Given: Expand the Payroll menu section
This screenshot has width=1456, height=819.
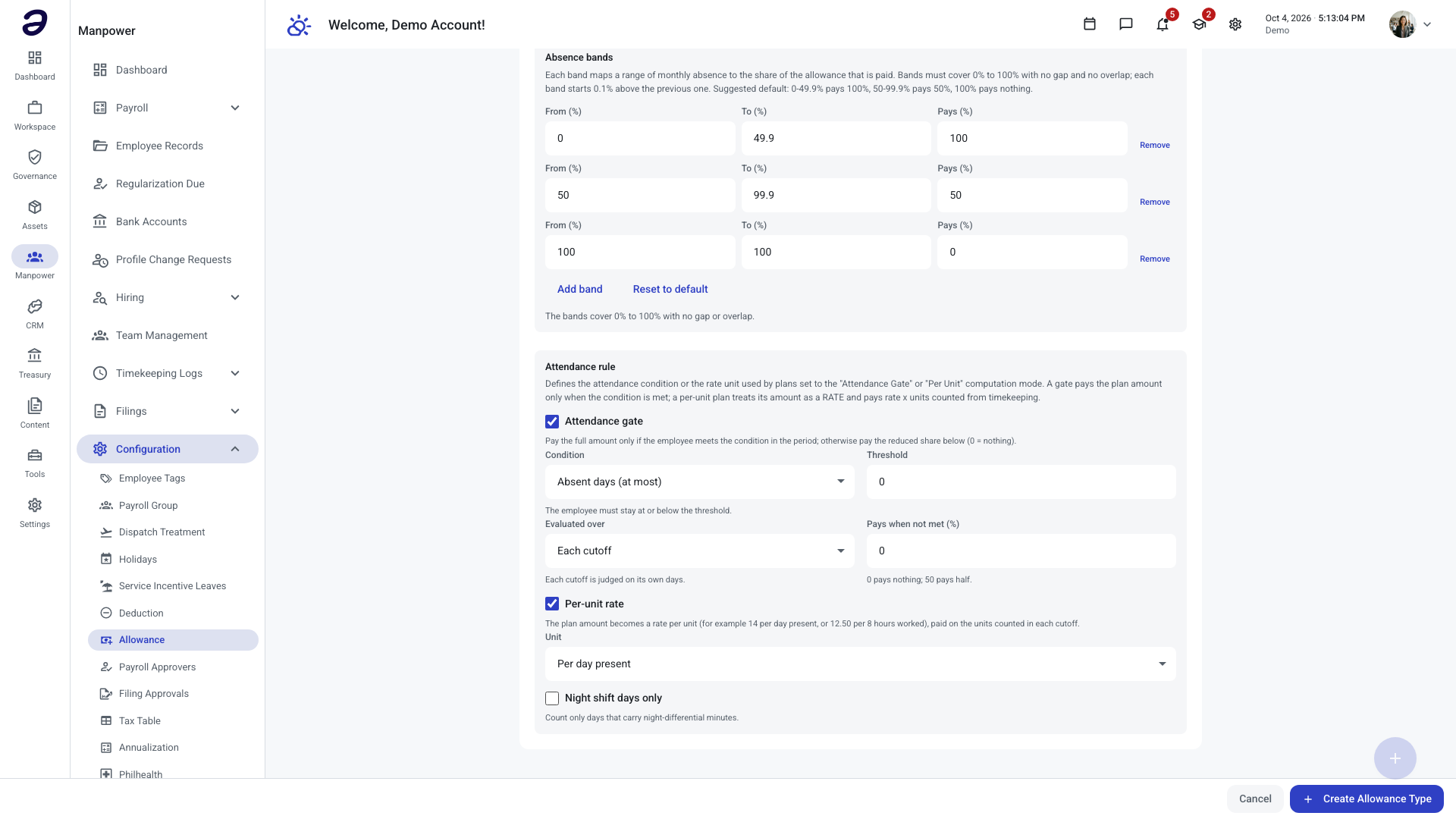Looking at the screenshot, I should coord(167,108).
